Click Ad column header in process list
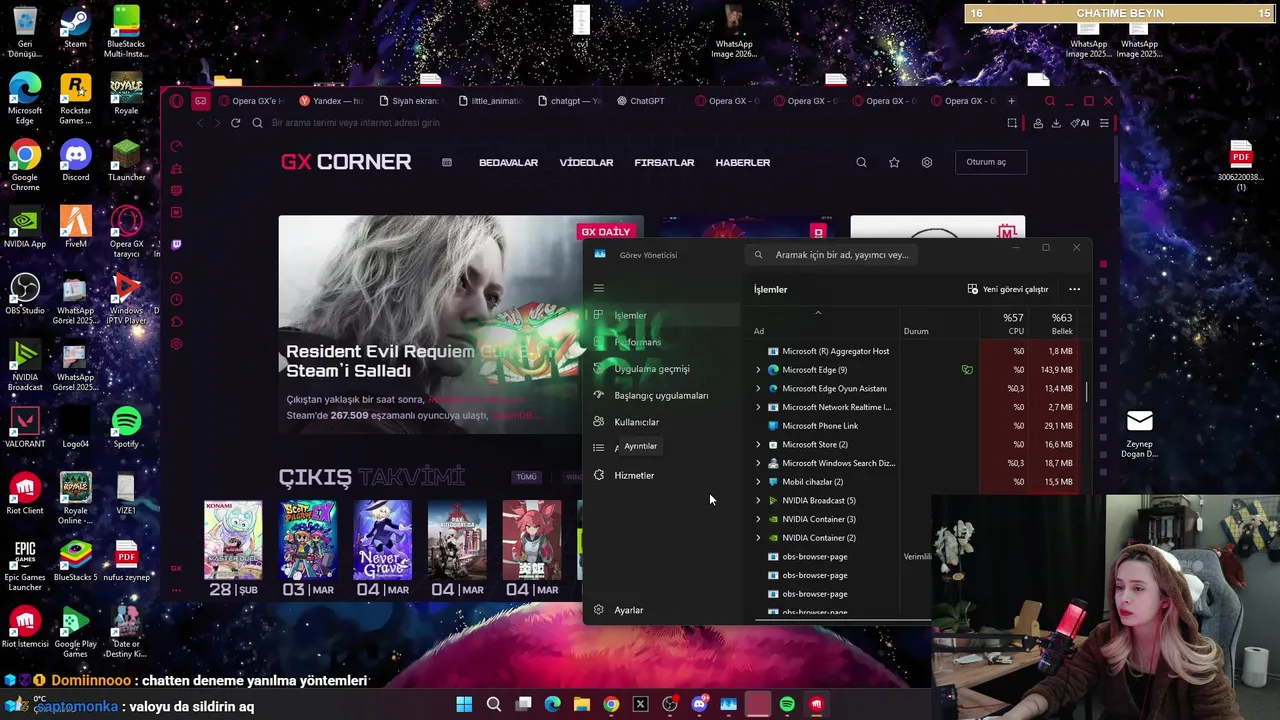This screenshot has width=1280, height=720. (x=759, y=331)
